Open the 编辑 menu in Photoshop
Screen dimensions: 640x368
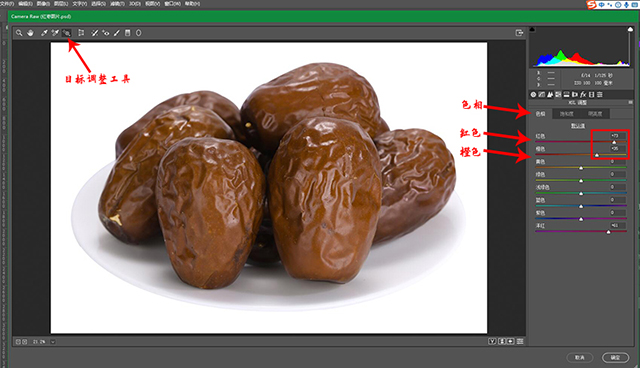pyautogui.click(x=25, y=4)
